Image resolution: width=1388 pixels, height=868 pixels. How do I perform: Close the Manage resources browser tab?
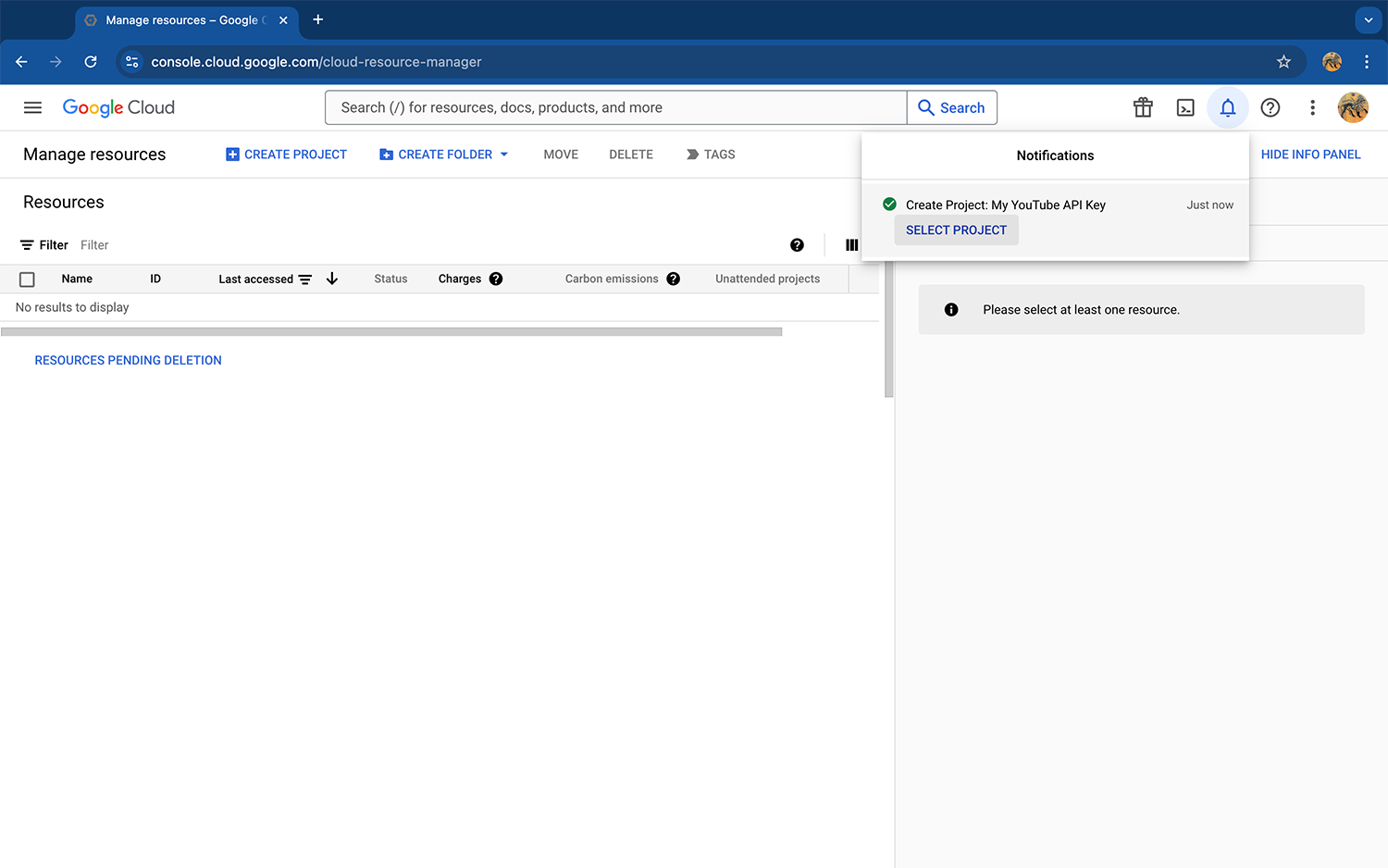(283, 20)
